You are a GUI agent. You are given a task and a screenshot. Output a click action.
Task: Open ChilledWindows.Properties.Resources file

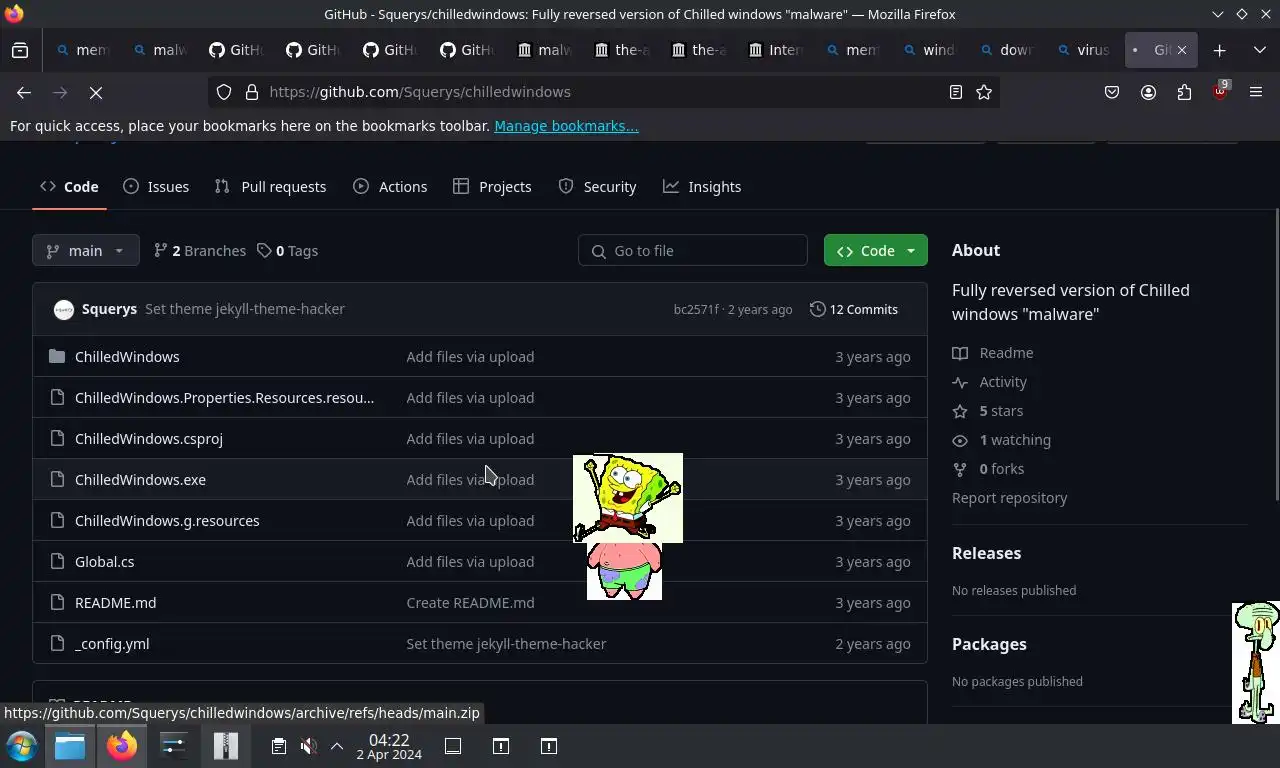click(224, 397)
